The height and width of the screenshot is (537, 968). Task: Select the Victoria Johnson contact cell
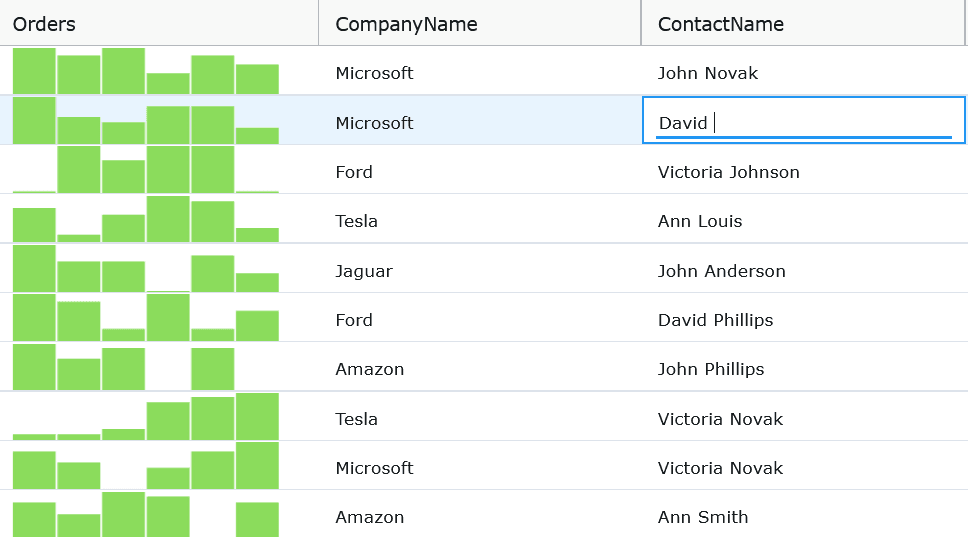point(804,170)
